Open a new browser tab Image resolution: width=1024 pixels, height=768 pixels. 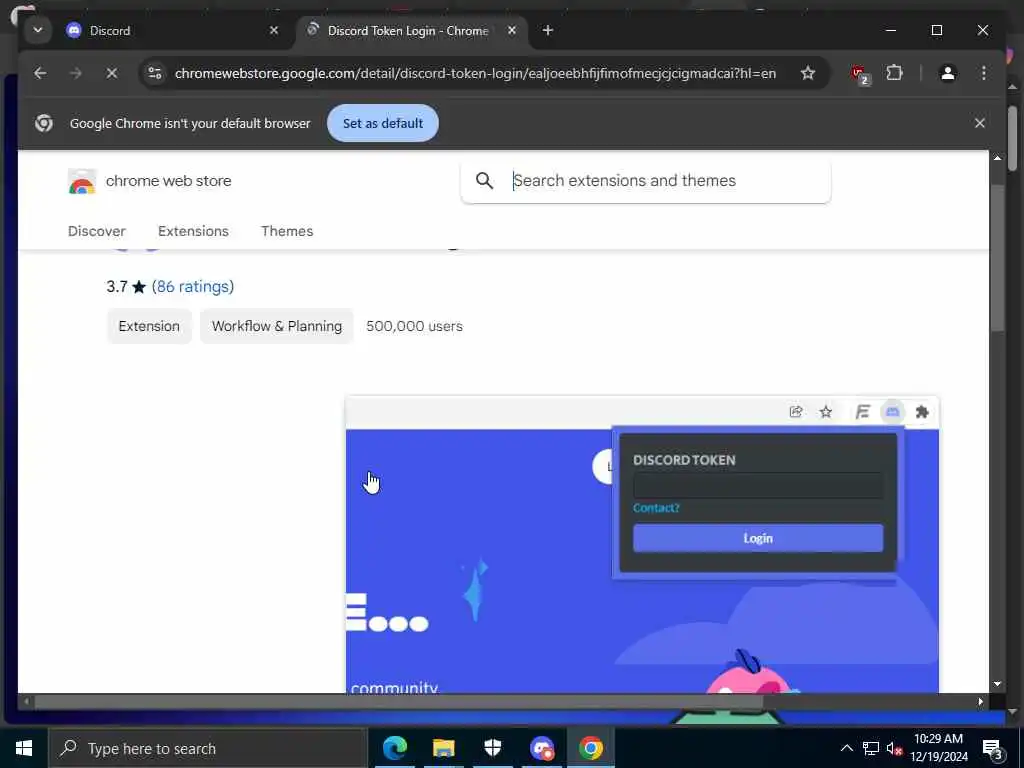(x=548, y=31)
